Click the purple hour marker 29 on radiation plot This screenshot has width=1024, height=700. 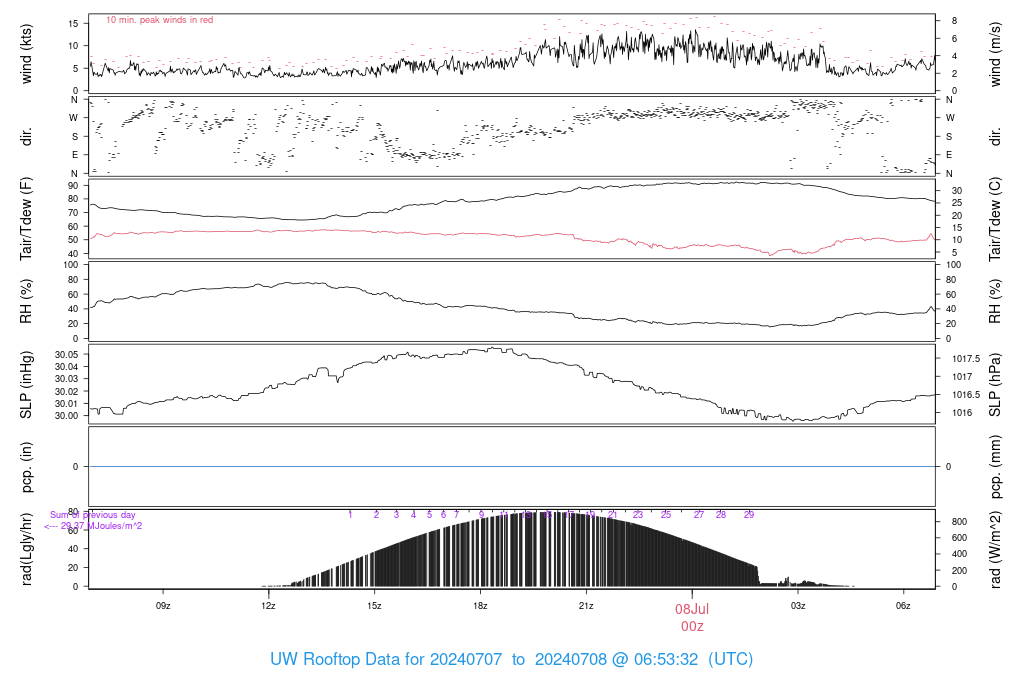(749, 515)
